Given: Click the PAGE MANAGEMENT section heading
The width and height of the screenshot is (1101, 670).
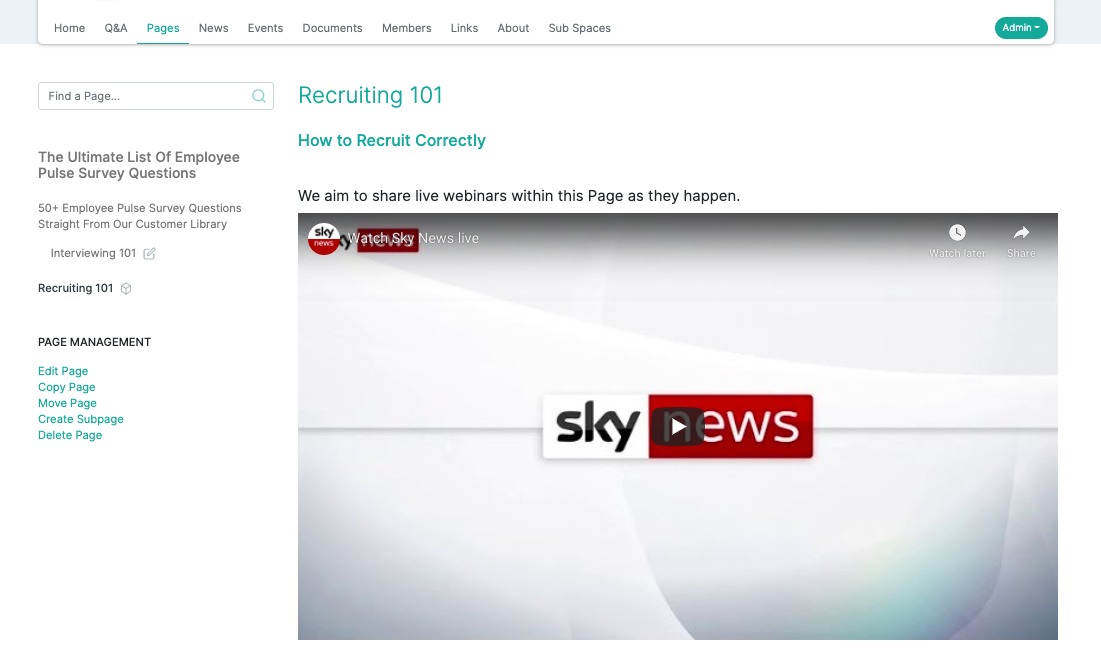Looking at the screenshot, I should (x=94, y=342).
